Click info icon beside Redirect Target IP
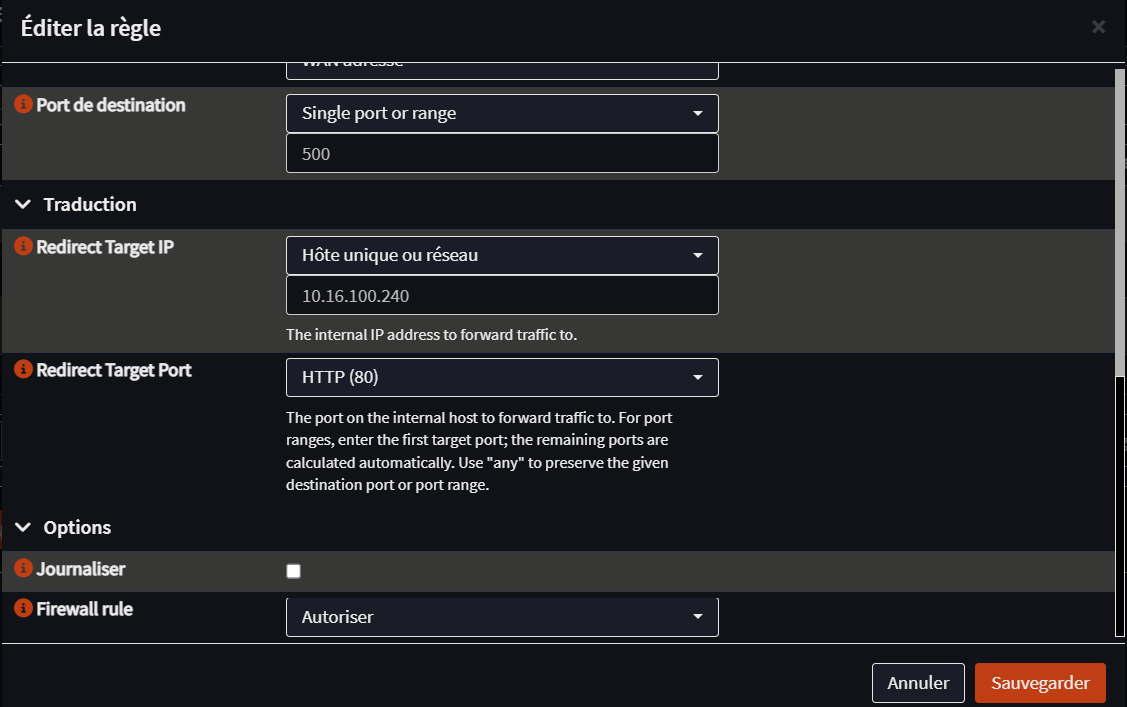Viewport: 1127px width, 707px height. [x=23, y=246]
